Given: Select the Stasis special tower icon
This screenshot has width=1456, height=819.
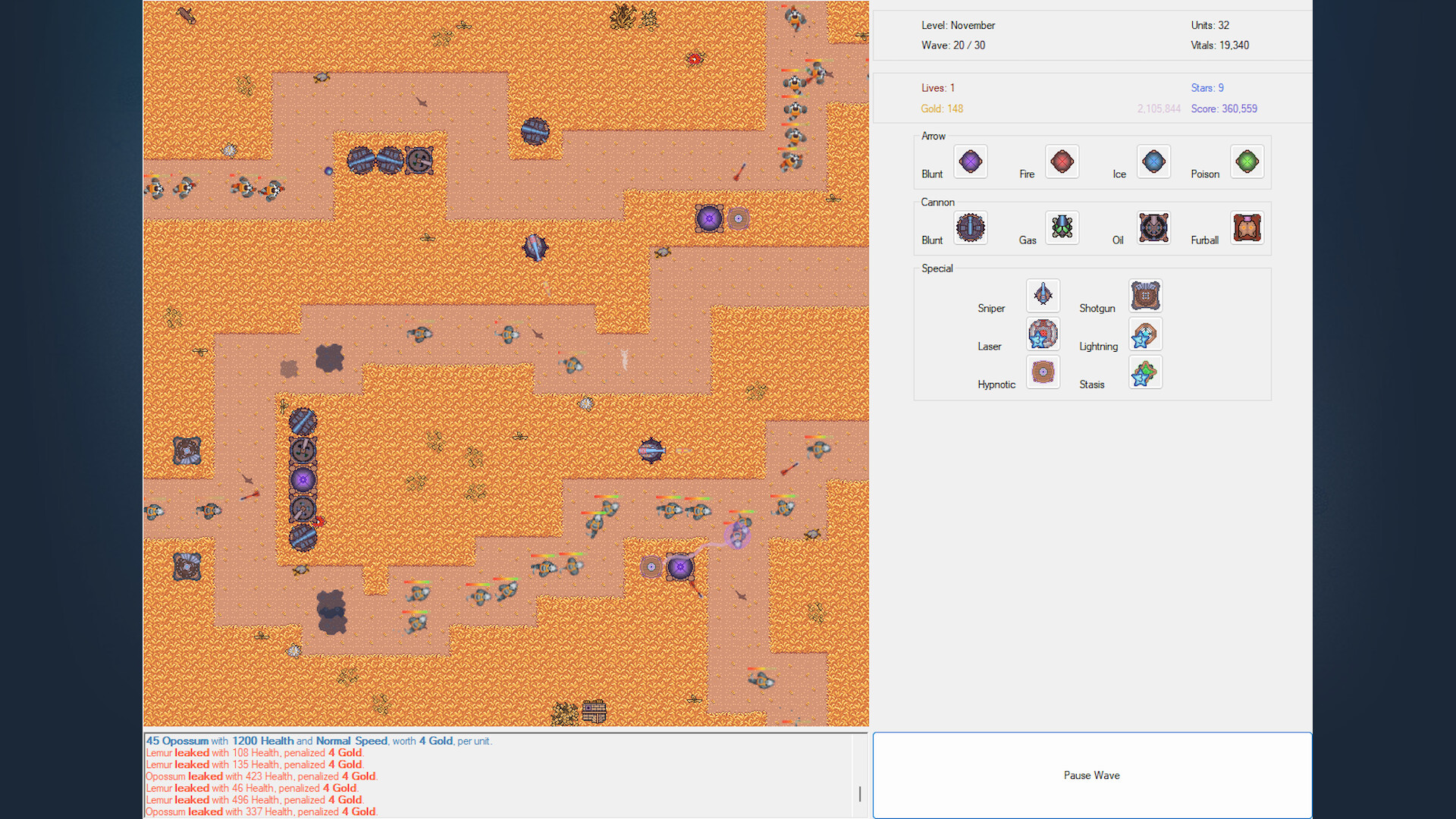Looking at the screenshot, I should pyautogui.click(x=1145, y=372).
